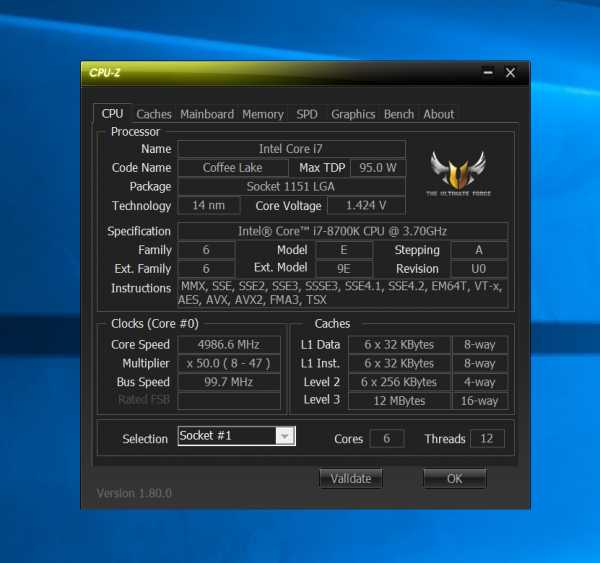Click the Technology value '14 nm'
600x563 pixels.
pyautogui.click(x=209, y=206)
